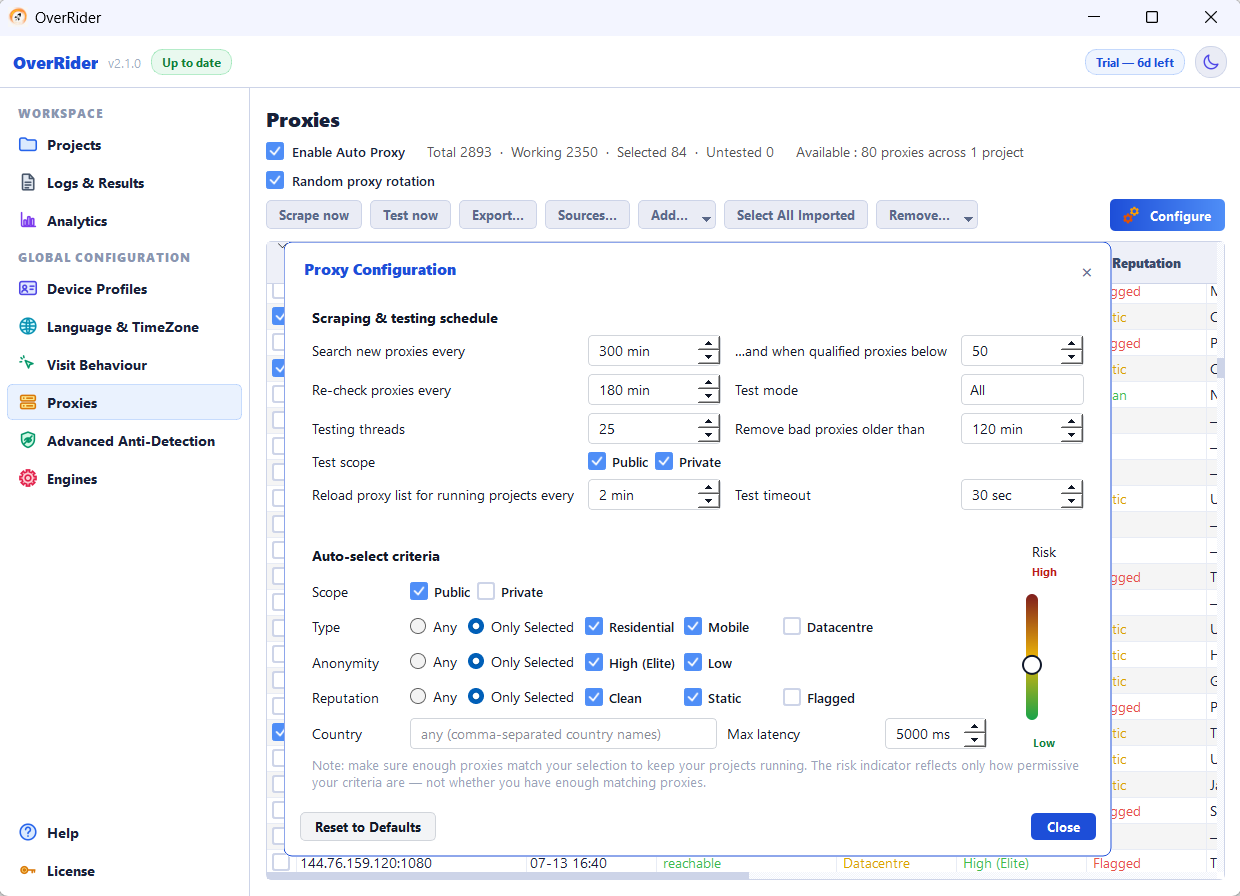This screenshot has height=896, width=1240.
Task: Click the OverRider title bar app icon
Action: click(18, 17)
